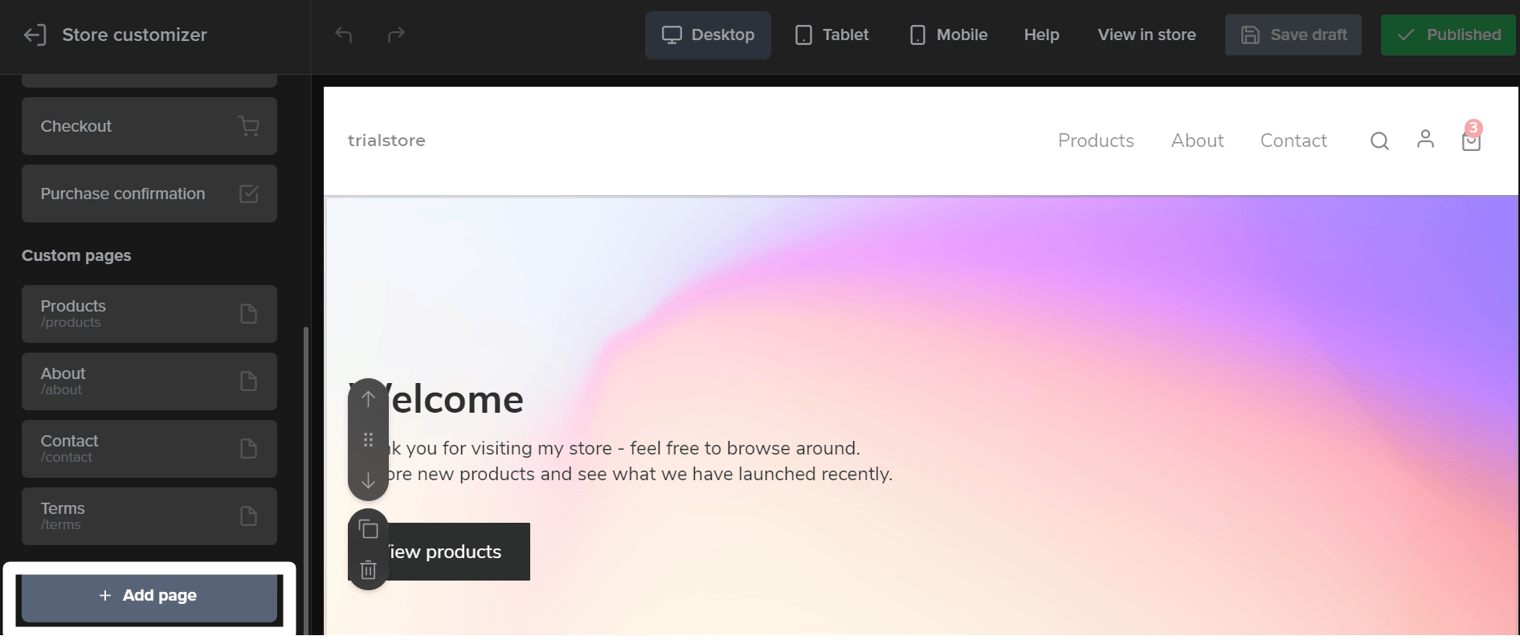Click the document icon on Contact row
Viewport: 1520px width, 640px height.
[x=249, y=449]
